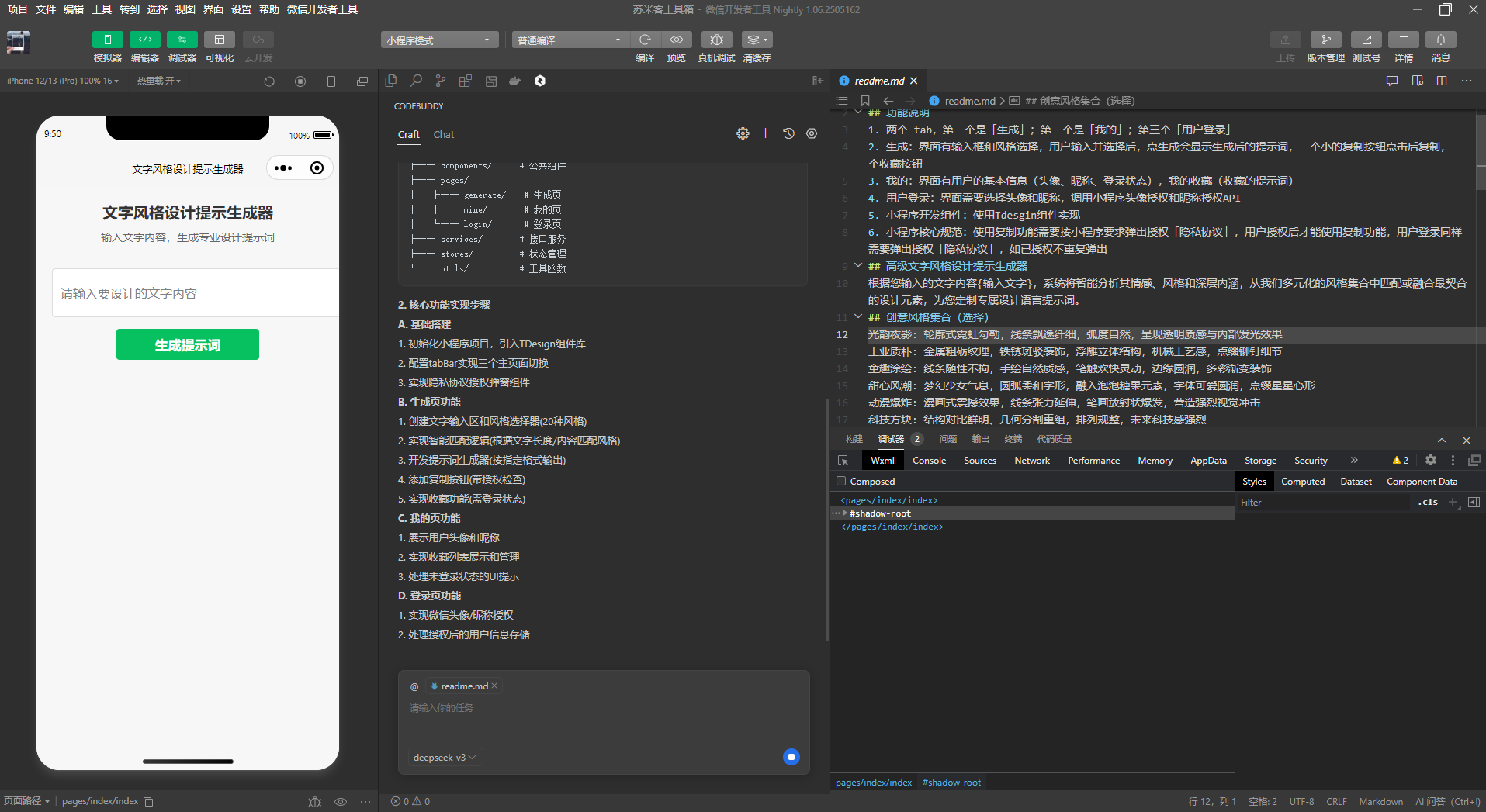The image size is (1486, 812).
Task: Click the green 生成提示词 button
Action: 187,344
